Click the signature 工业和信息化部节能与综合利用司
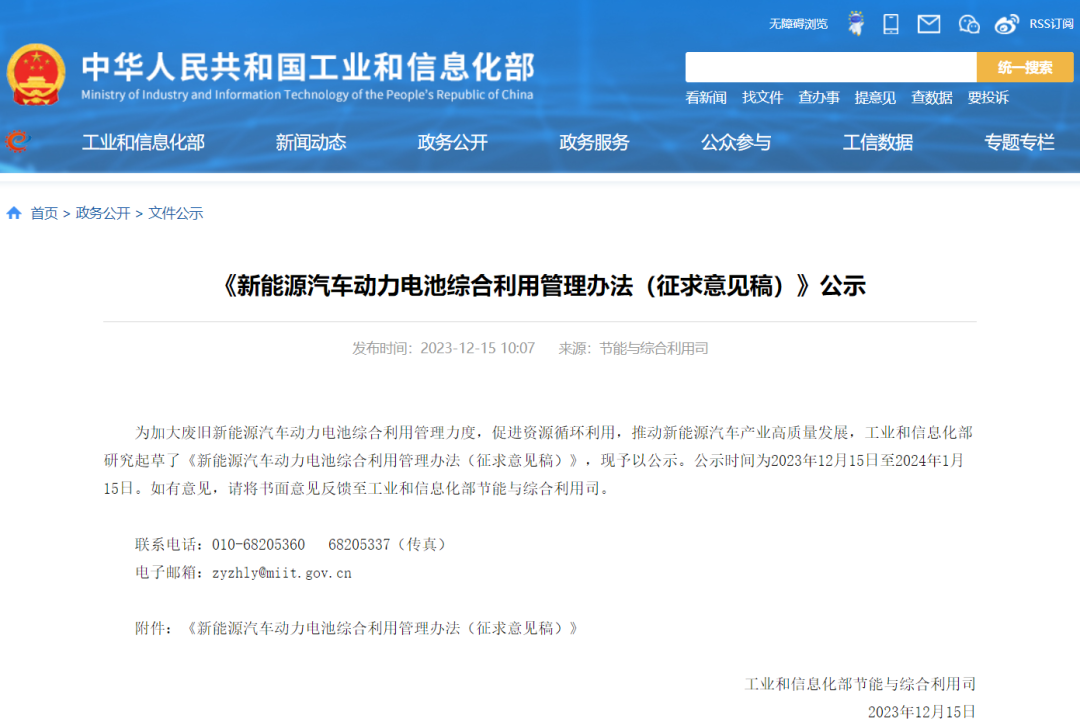The image size is (1080, 722). click(860, 683)
